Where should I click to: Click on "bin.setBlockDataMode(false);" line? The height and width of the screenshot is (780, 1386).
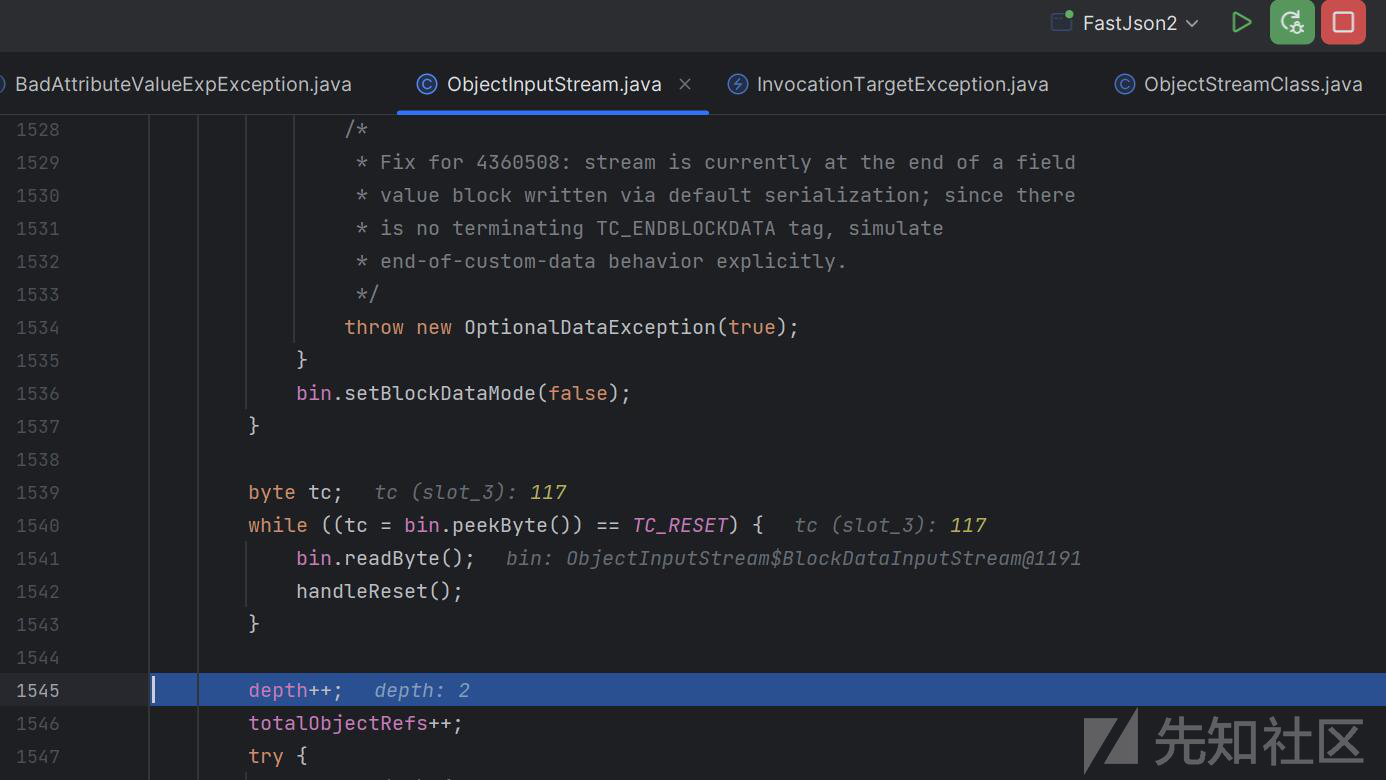coord(463,393)
